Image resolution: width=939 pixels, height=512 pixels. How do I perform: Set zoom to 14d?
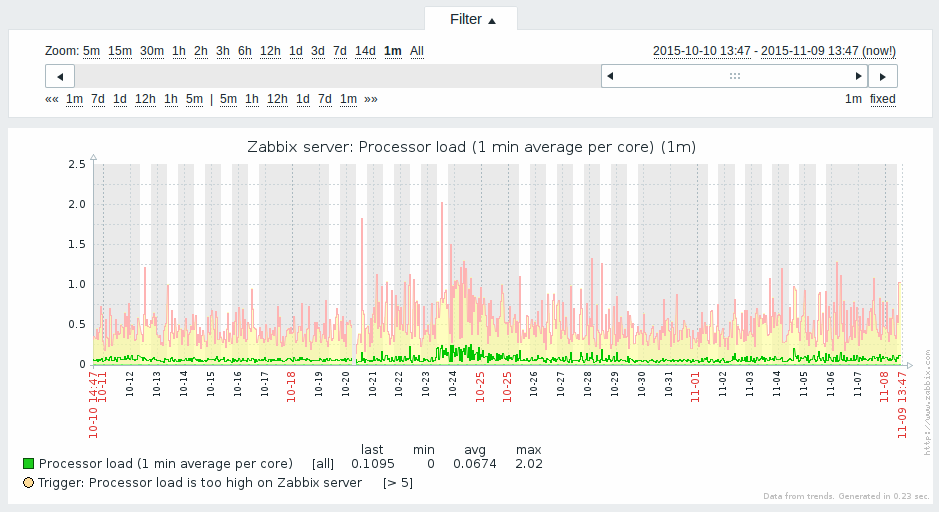pyautogui.click(x=365, y=51)
